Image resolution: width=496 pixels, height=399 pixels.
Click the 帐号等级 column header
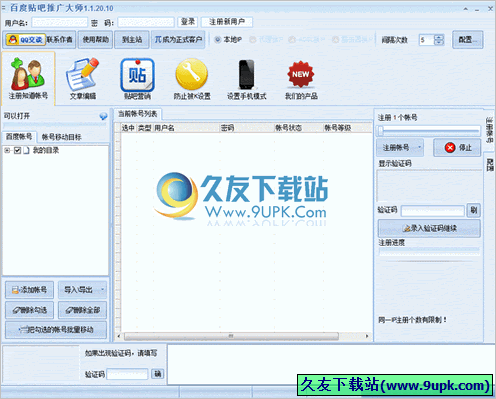coord(348,128)
